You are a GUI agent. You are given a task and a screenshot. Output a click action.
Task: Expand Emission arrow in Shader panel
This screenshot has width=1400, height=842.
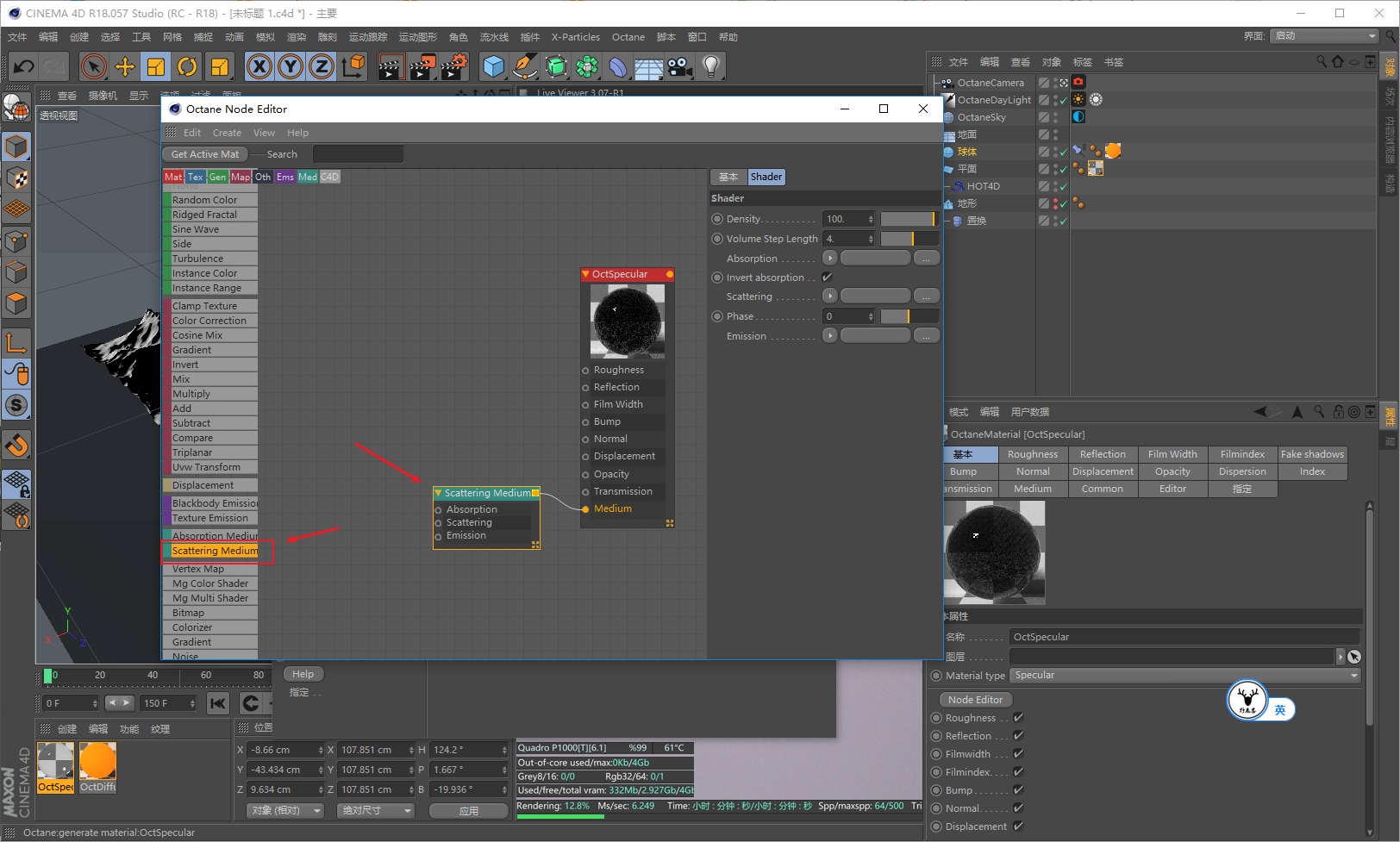tap(829, 335)
